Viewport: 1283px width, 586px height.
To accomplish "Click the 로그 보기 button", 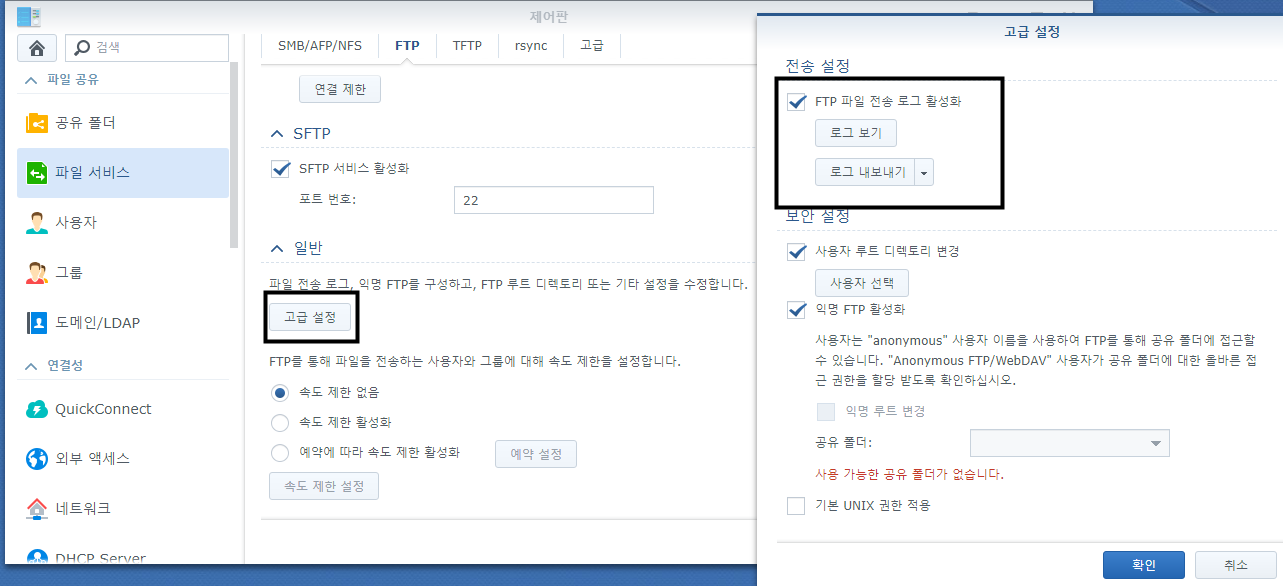I will click(x=856, y=133).
